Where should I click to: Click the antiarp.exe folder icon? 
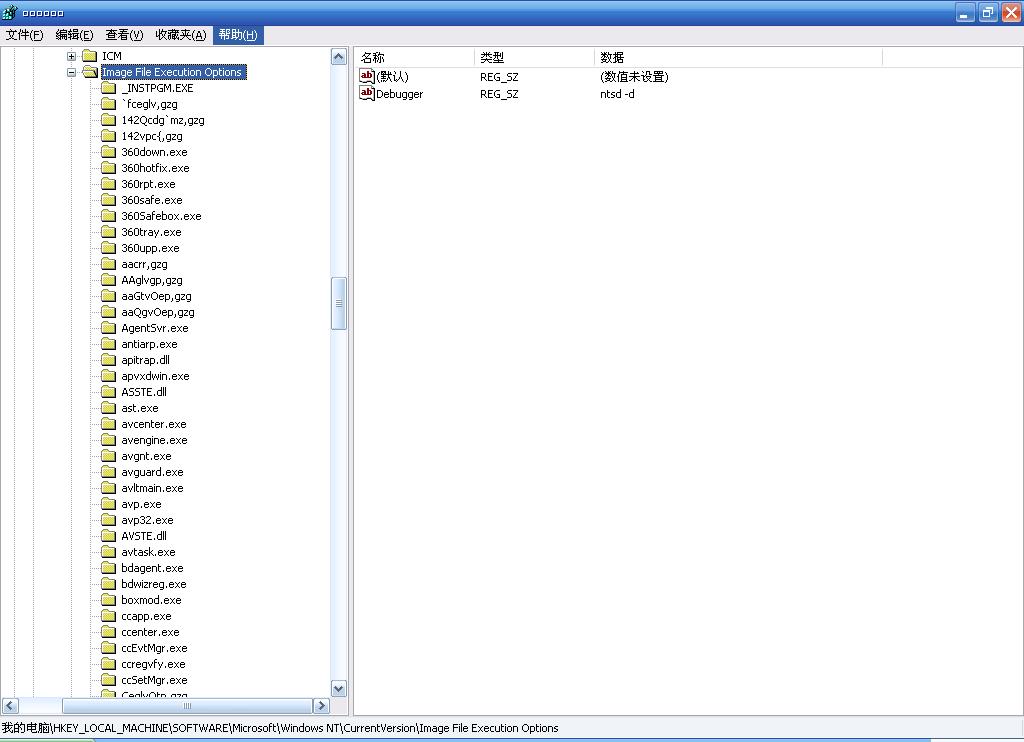pyautogui.click(x=108, y=344)
